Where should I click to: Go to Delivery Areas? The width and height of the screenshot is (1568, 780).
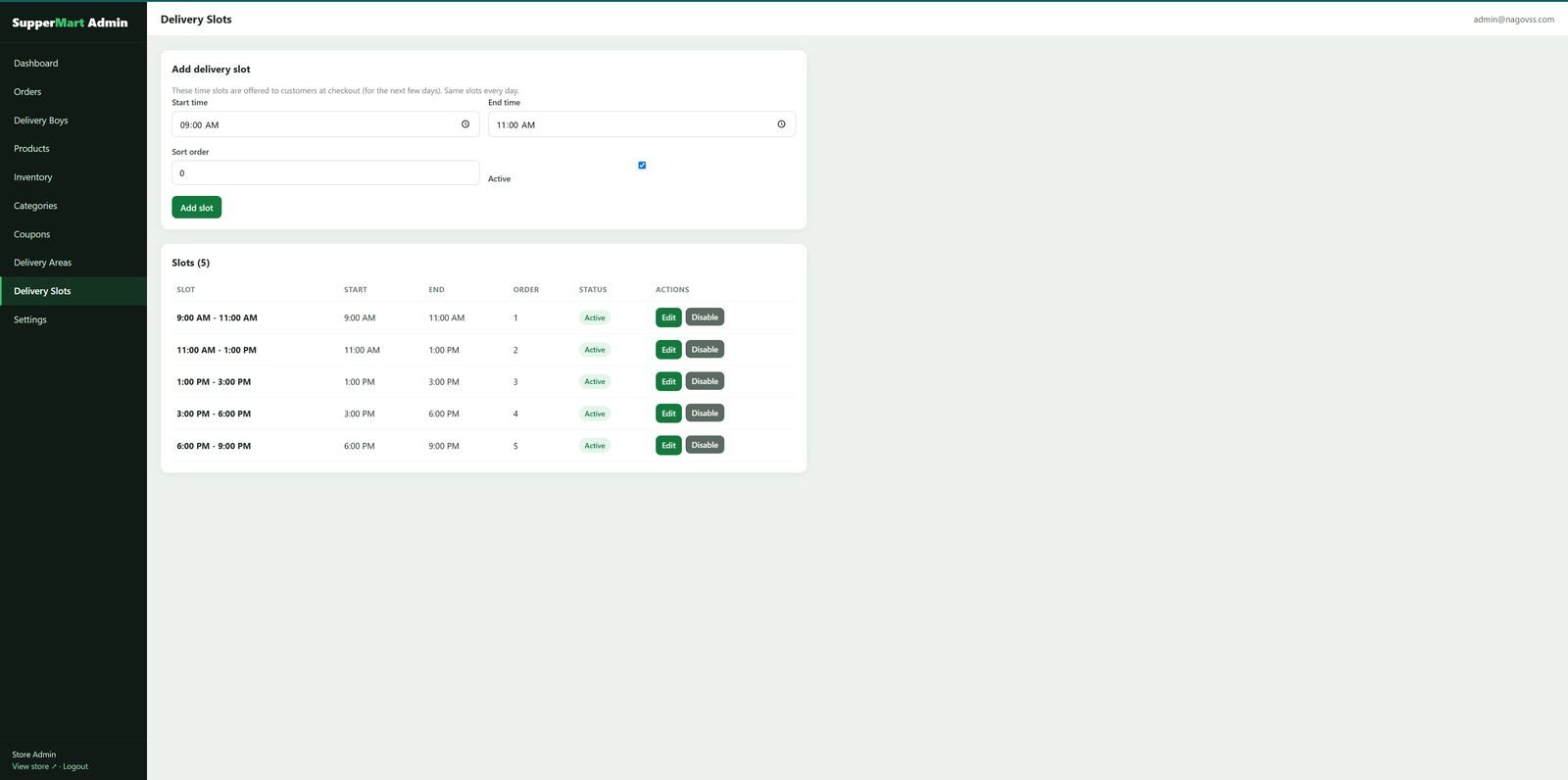tap(73, 263)
